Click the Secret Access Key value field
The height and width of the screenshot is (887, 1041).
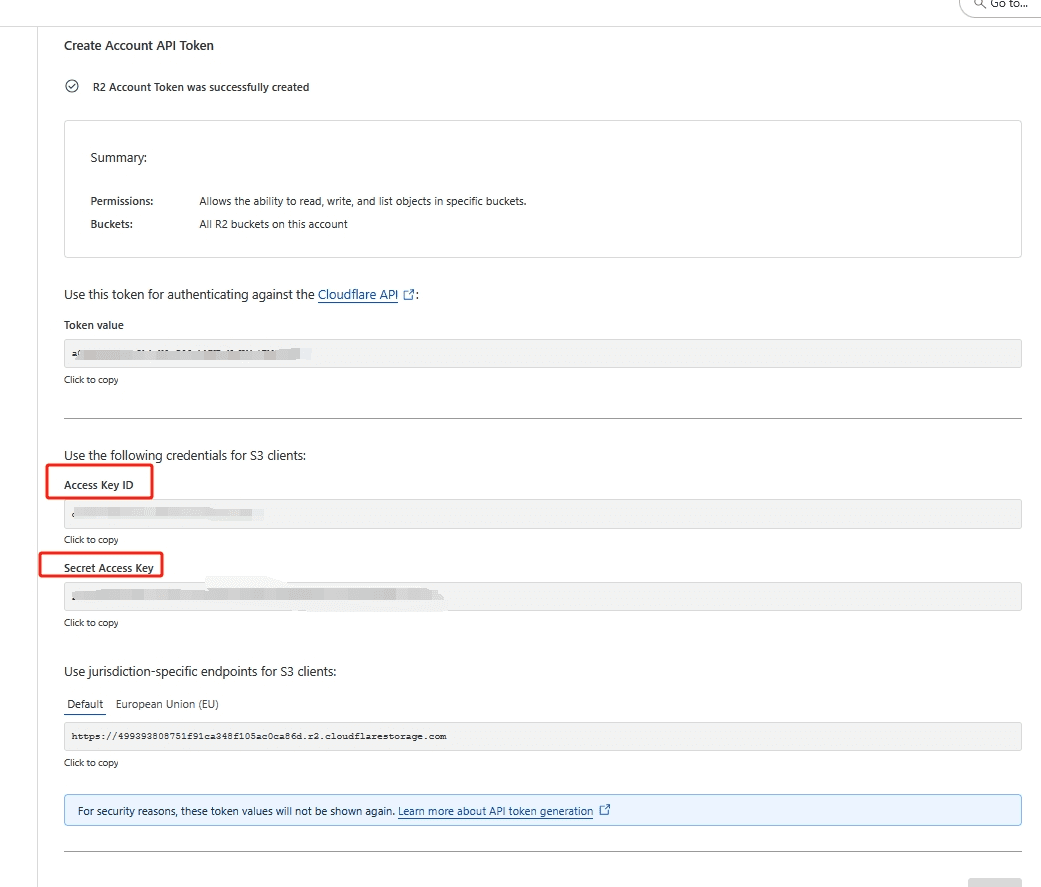(542, 597)
